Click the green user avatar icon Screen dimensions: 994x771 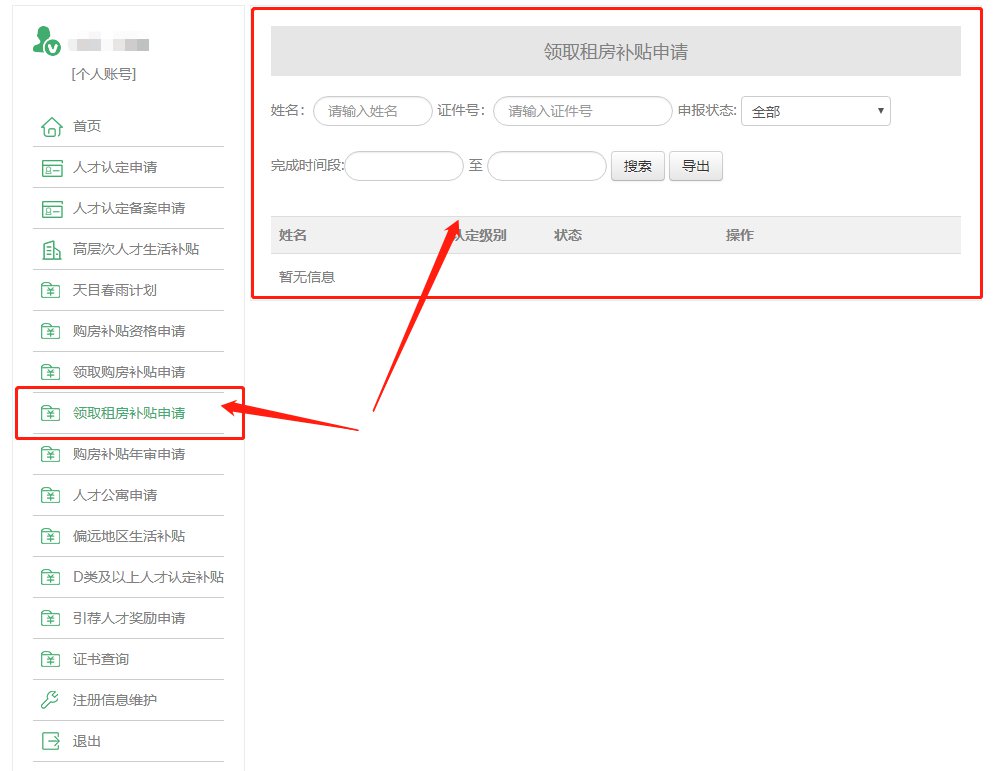[46, 41]
